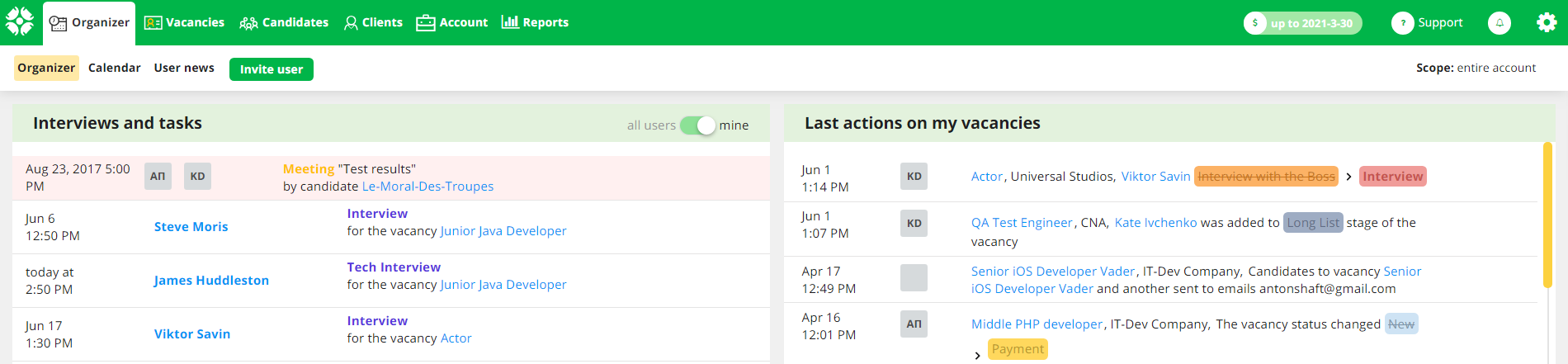Toggle the all users / mine switch
1568x364 pixels.
pyautogui.click(x=698, y=125)
